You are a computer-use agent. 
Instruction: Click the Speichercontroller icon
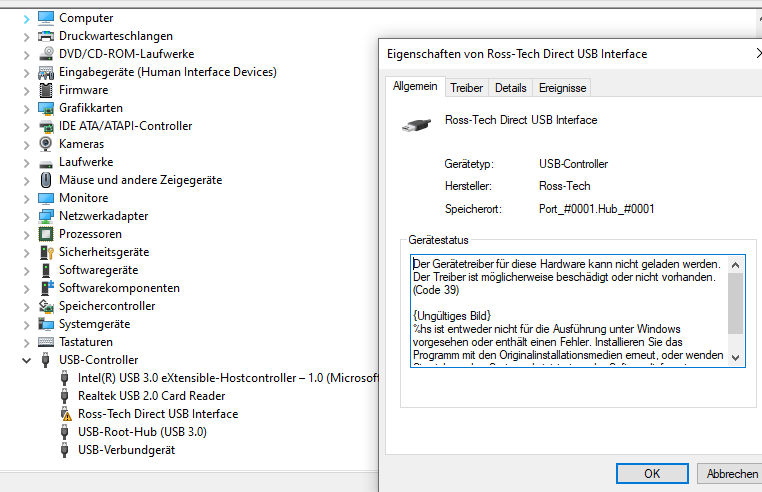tap(46, 306)
